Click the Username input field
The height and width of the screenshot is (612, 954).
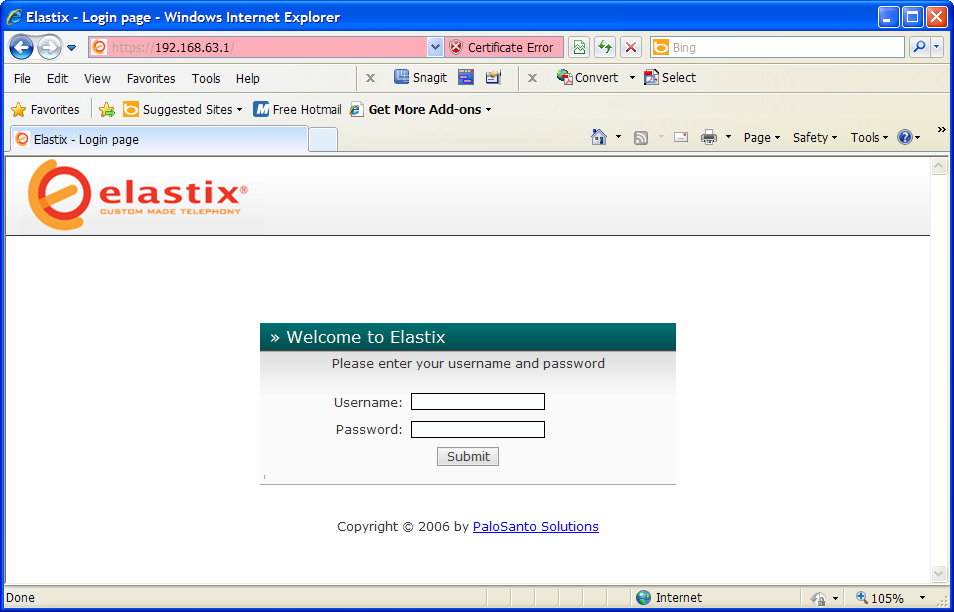[478, 402]
